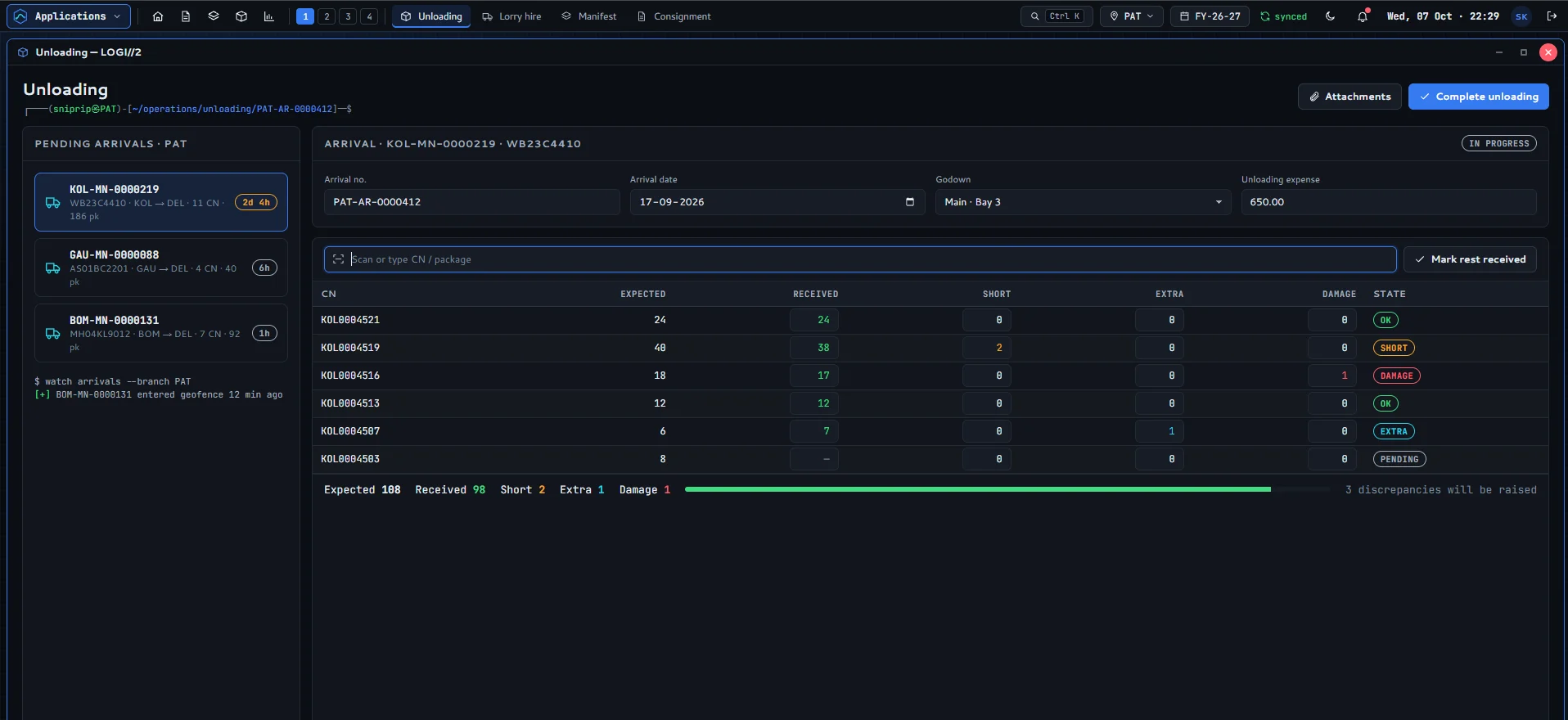Maximize the Unloading LOGI//2 window
The image size is (1568, 720).
pos(1524,52)
